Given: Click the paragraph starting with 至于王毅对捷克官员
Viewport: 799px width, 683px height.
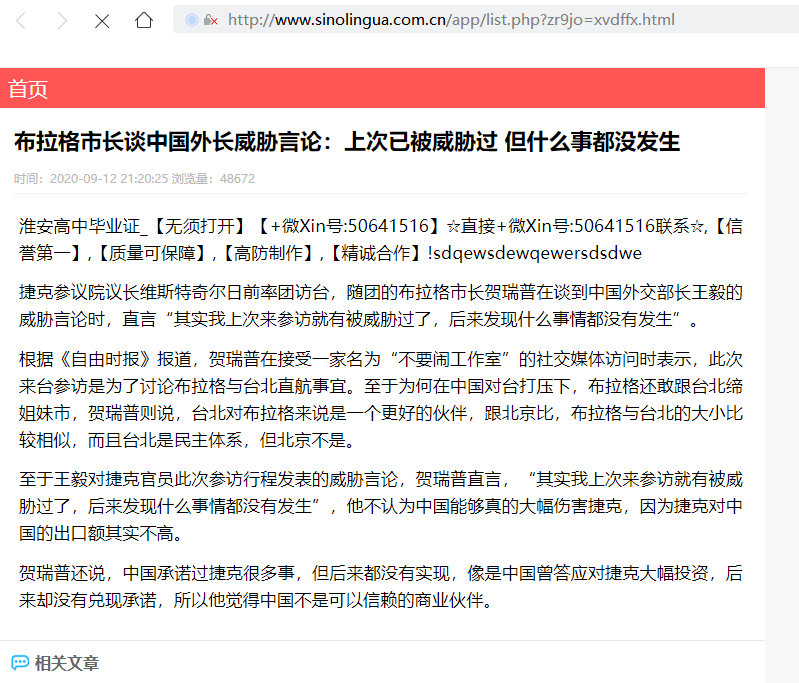Looking at the screenshot, I should point(381,506).
